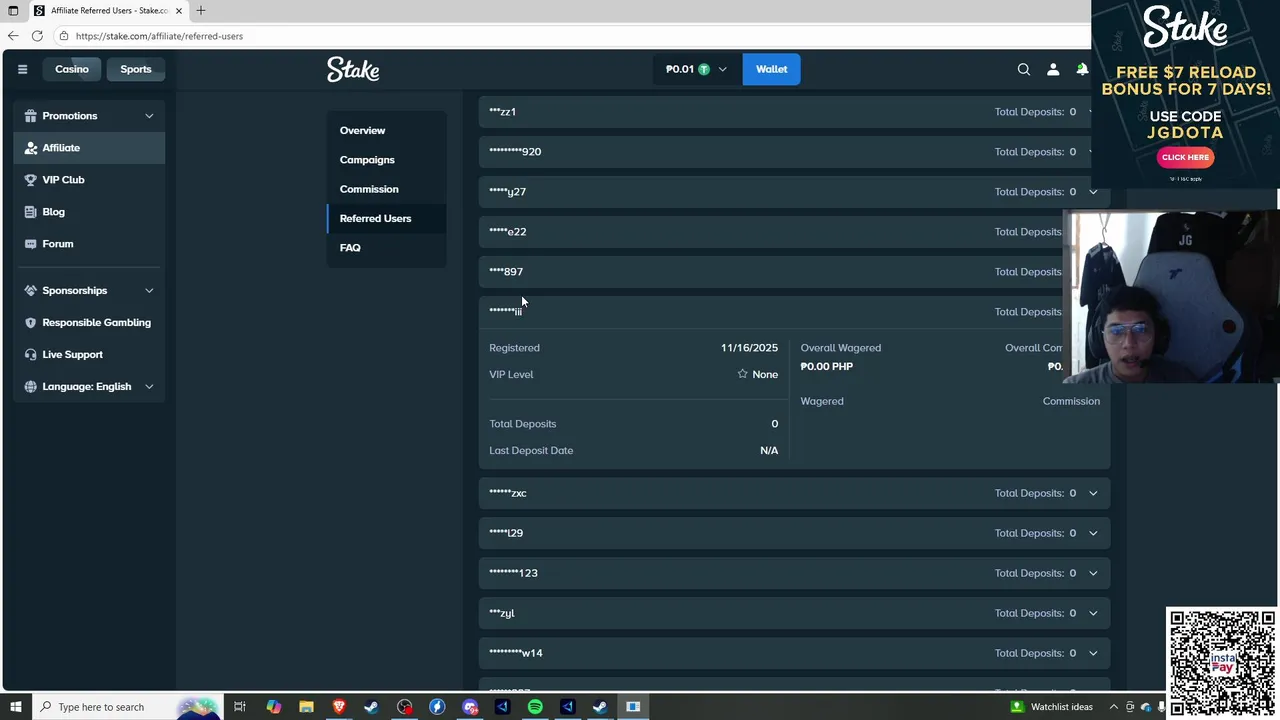Viewport: 1280px width, 720px height.
Task: Expand the *****y27 user row chevron
Action: pos(1092,192)
